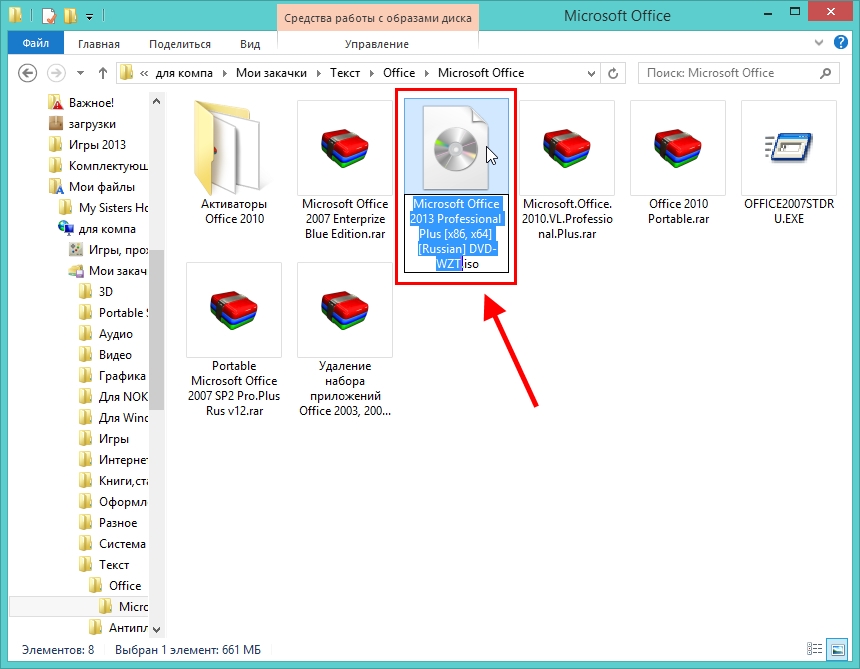The image size is (860, 669).
Task: Select the Система folder in the tree
Action: pyautogui.click(x=112, y=543)
